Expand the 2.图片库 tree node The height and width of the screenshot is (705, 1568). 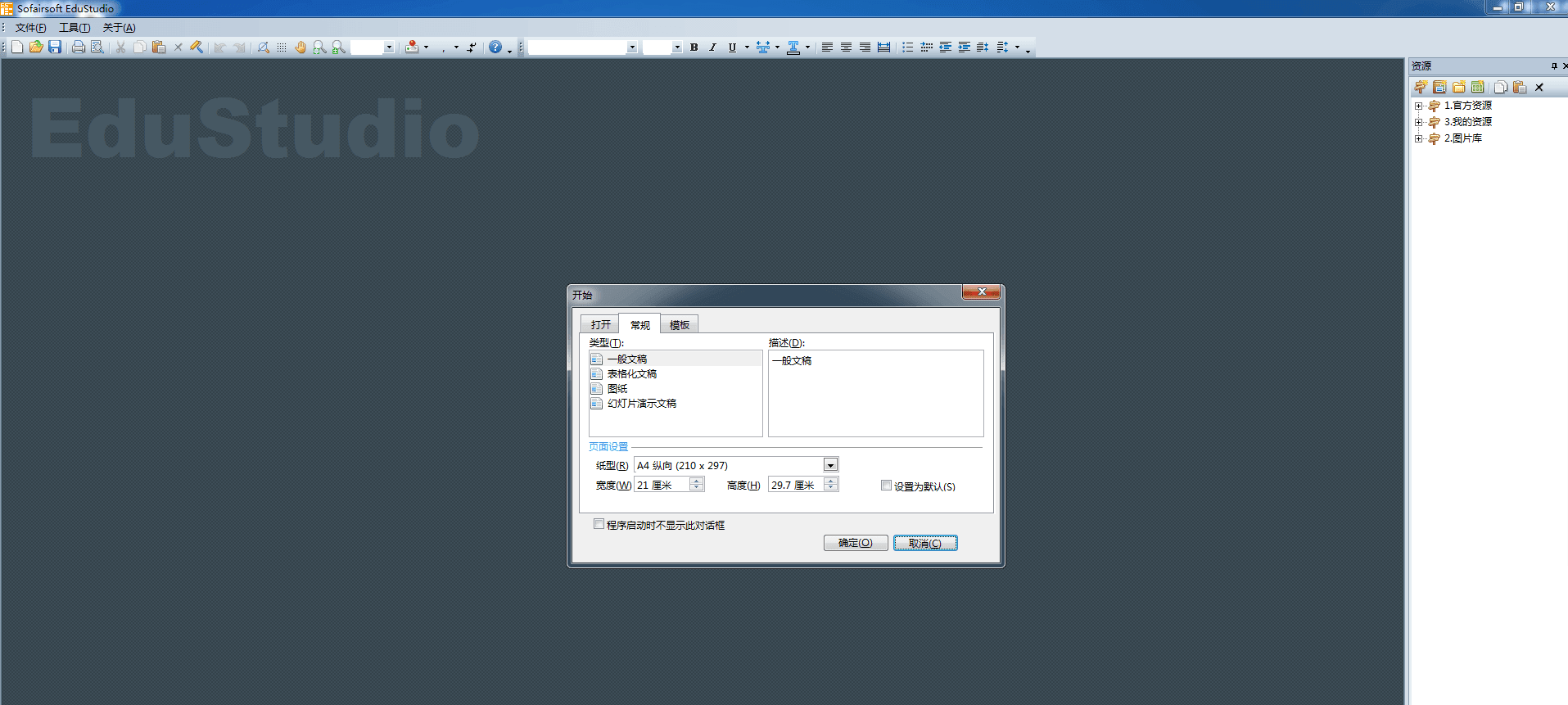coord(1419,138)
